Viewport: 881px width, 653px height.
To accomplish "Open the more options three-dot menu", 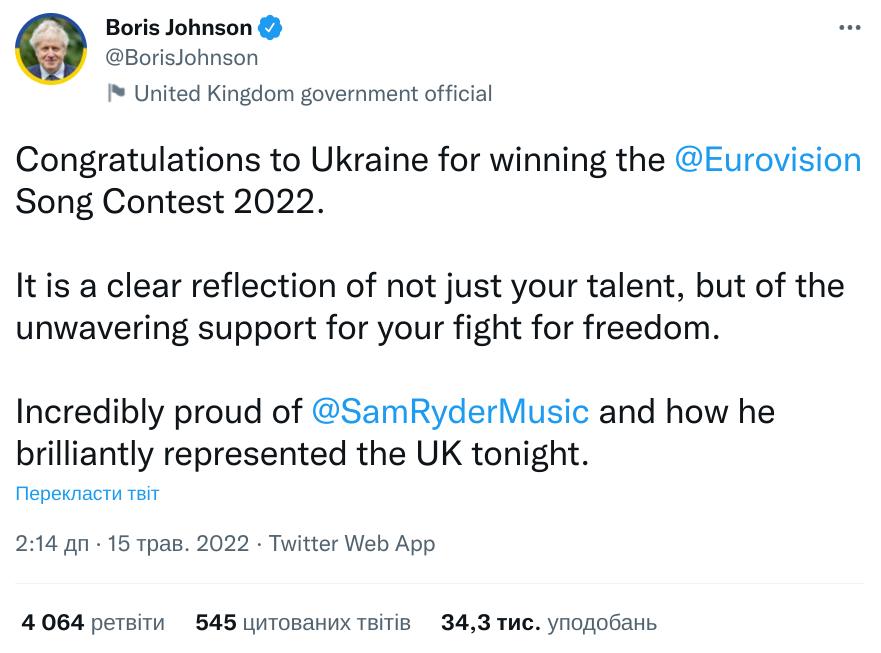I will click(849, 28).
